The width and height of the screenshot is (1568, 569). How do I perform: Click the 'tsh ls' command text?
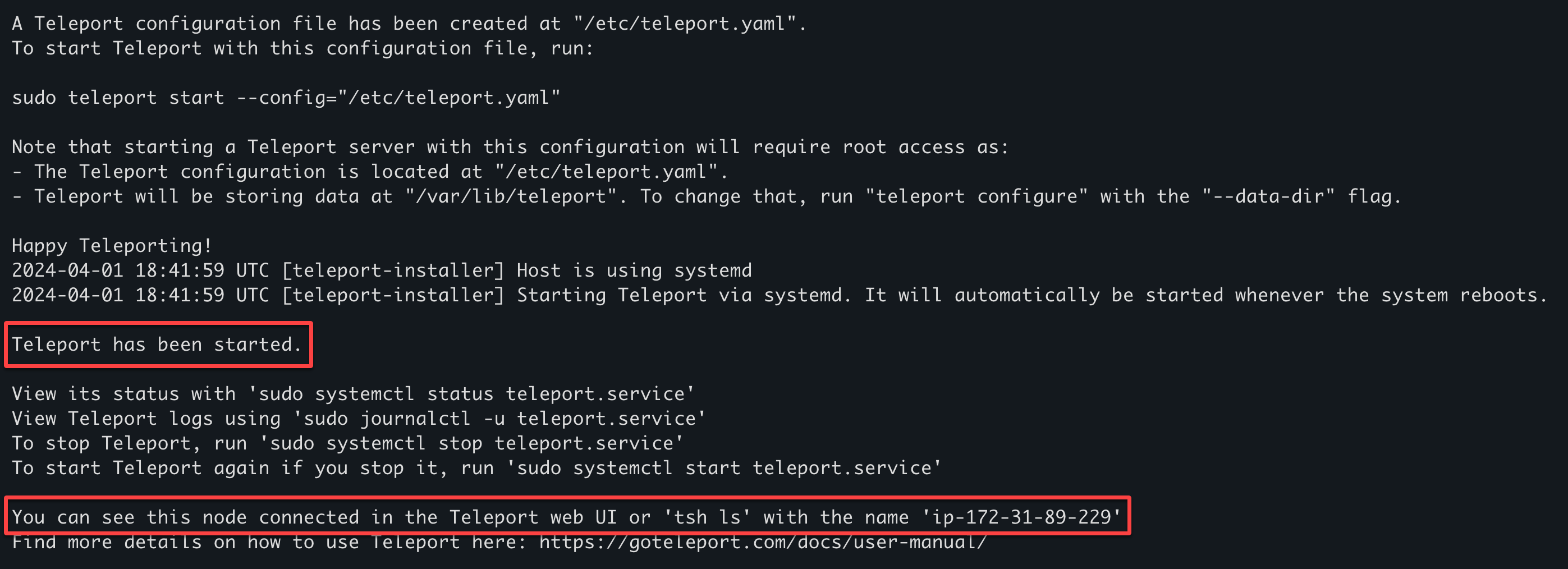(707, 517)
